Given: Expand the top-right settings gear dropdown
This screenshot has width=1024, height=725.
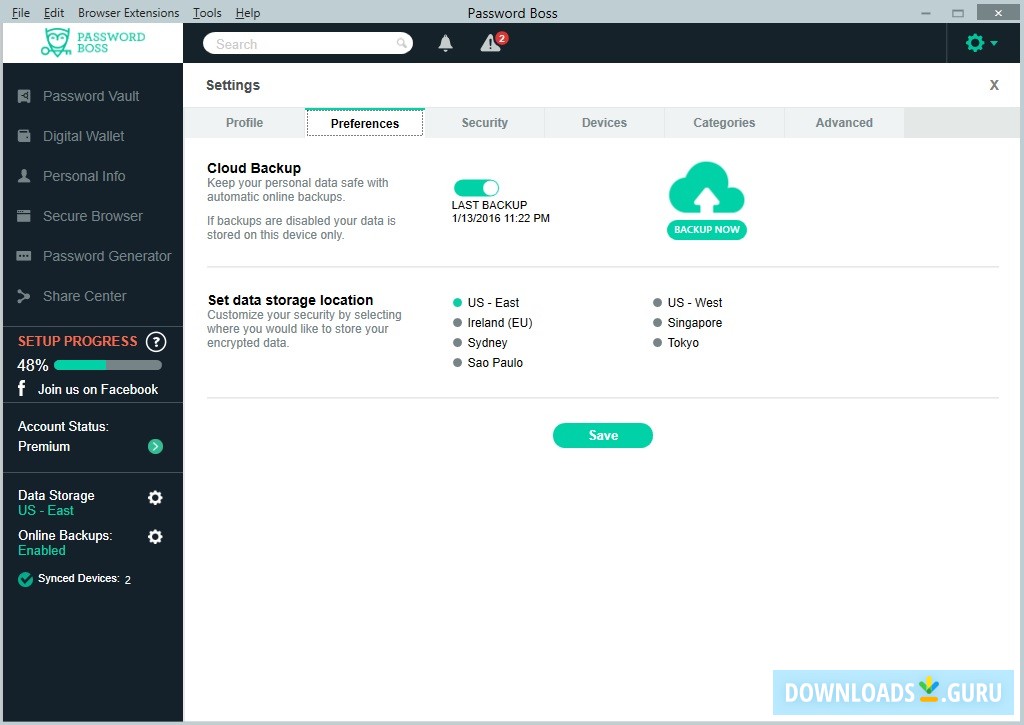Looking at the screenshot, I should click(980, 43).
